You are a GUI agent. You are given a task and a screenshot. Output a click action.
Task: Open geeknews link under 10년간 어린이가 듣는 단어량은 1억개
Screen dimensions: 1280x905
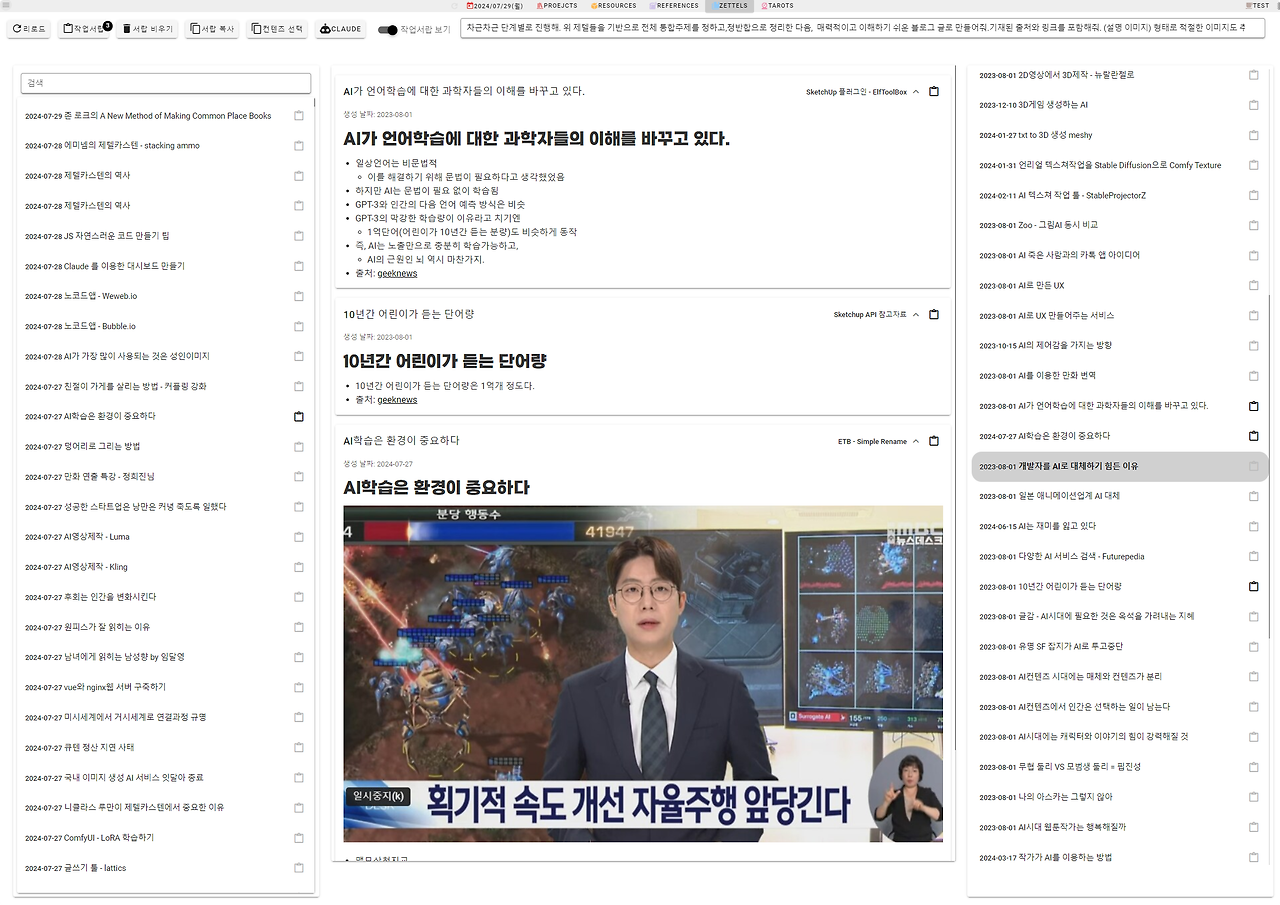[x=397, y=400]
